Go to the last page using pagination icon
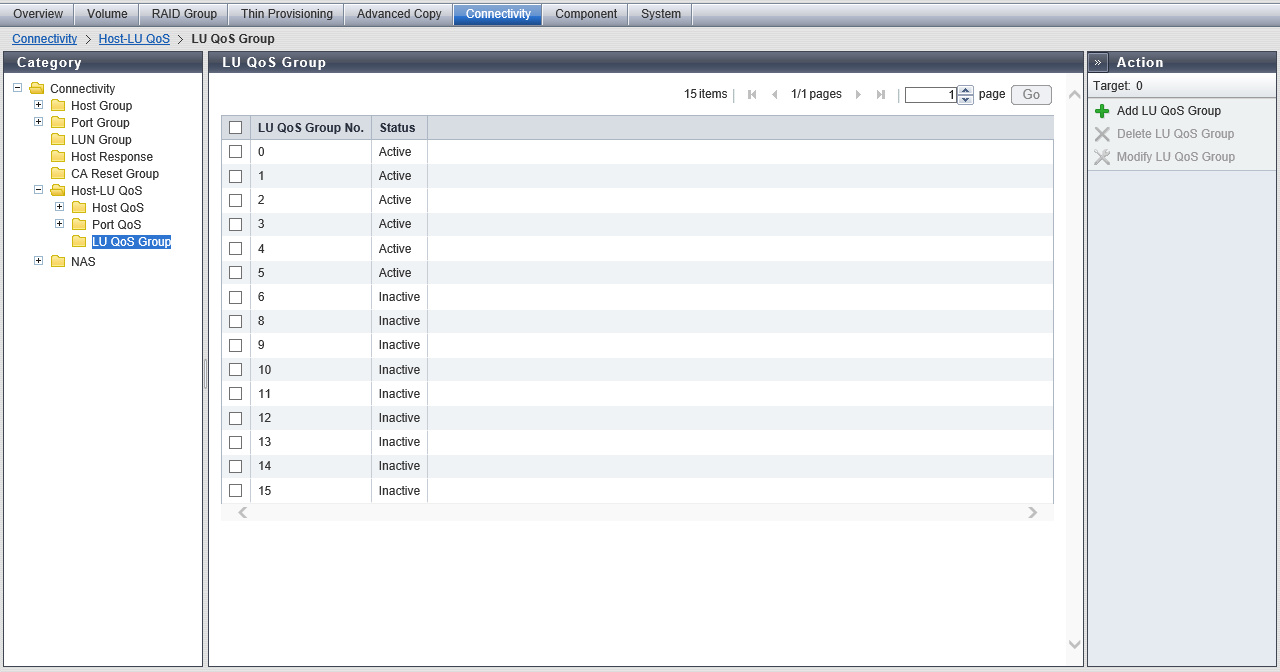Viewport: 1280px width, 672px height. click(881, 95)
